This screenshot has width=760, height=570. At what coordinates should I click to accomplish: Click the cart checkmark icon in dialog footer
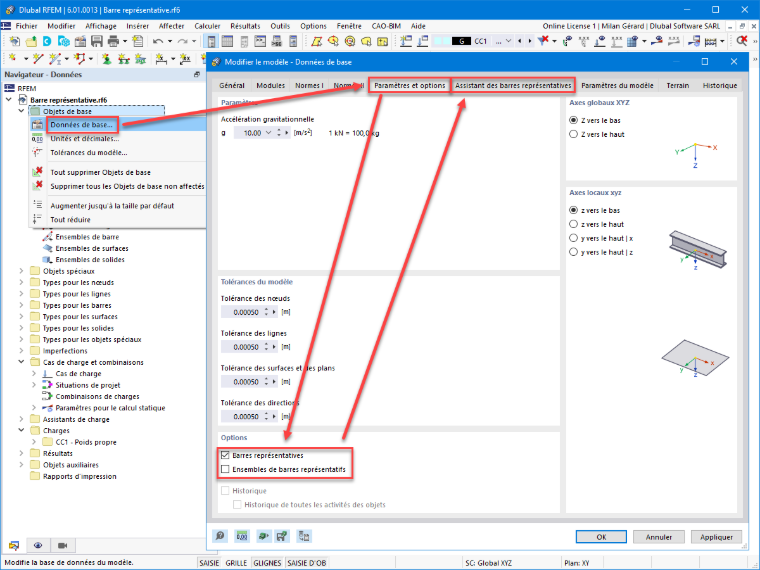[282, 536]
